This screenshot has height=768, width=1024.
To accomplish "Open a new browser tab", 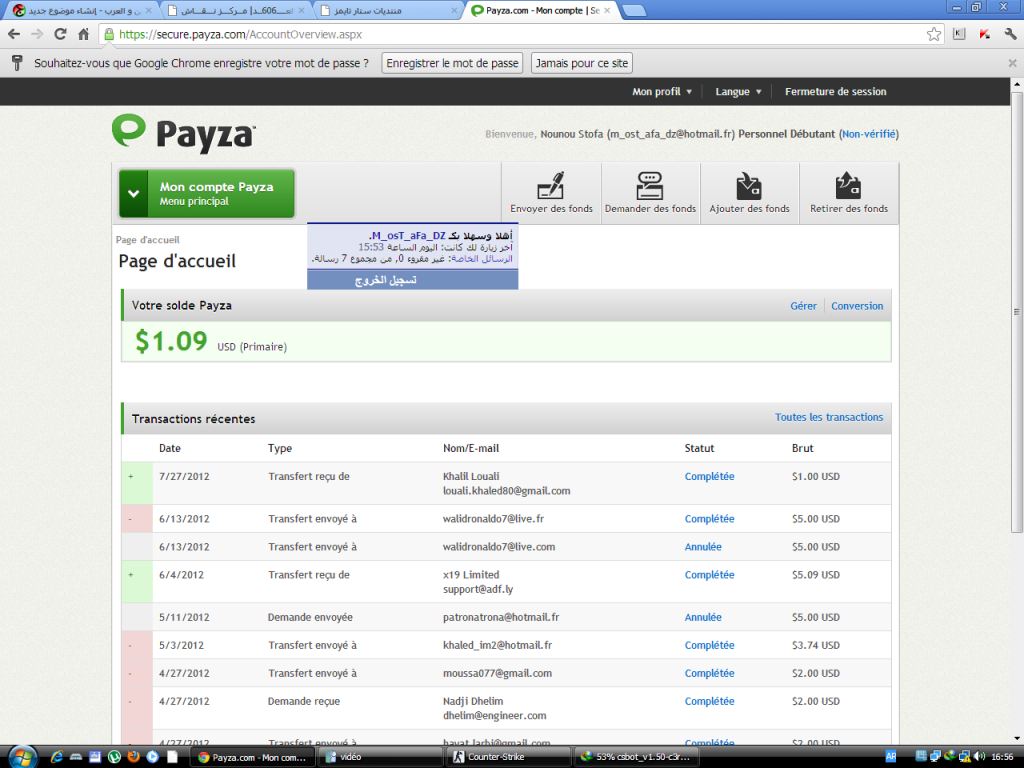I will coord(634,10).
